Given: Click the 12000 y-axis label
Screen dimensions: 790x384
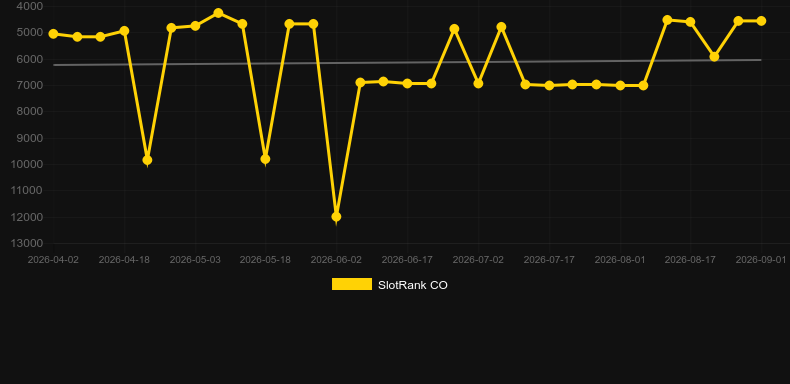Looking at the screenshot, I should point(27,217).
